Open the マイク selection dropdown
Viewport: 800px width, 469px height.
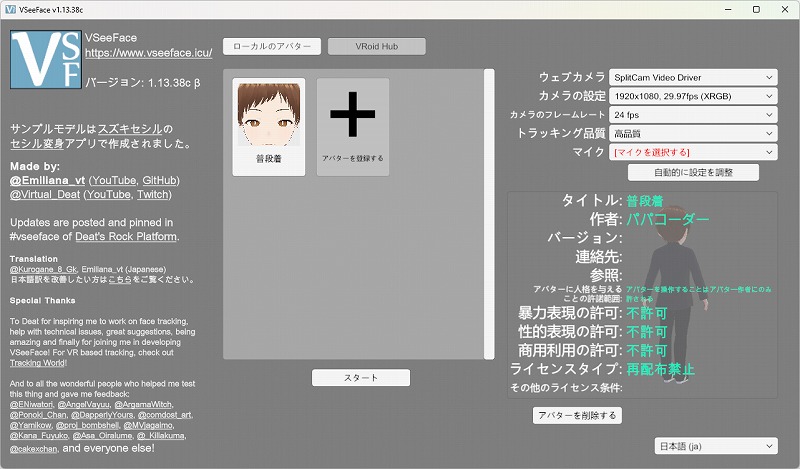[x=693, y=152]
